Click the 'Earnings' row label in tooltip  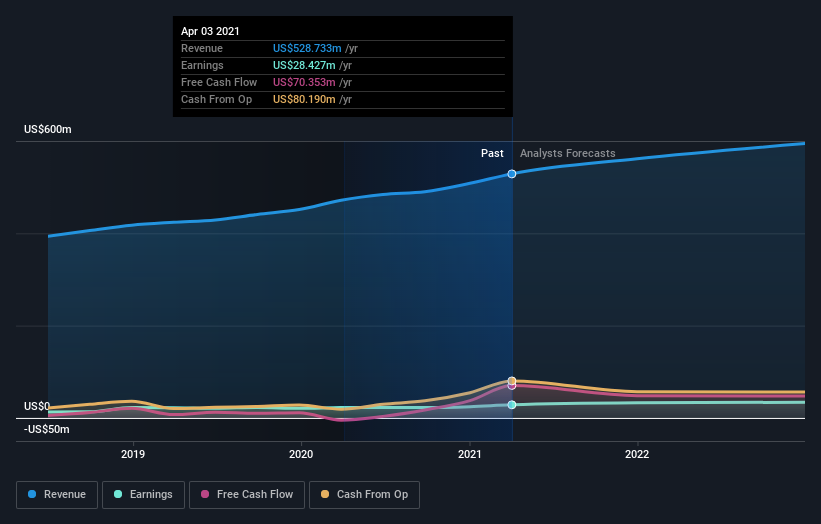(x=202, y=65)
